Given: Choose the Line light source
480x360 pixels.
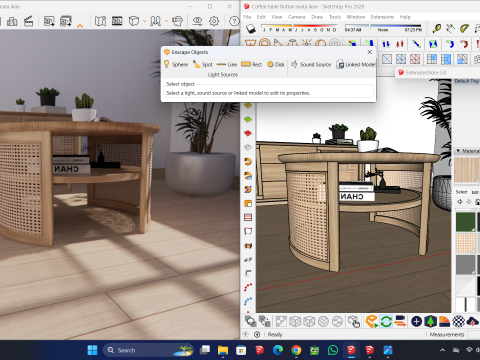Looking at the screenshot, I should point(227,64).
